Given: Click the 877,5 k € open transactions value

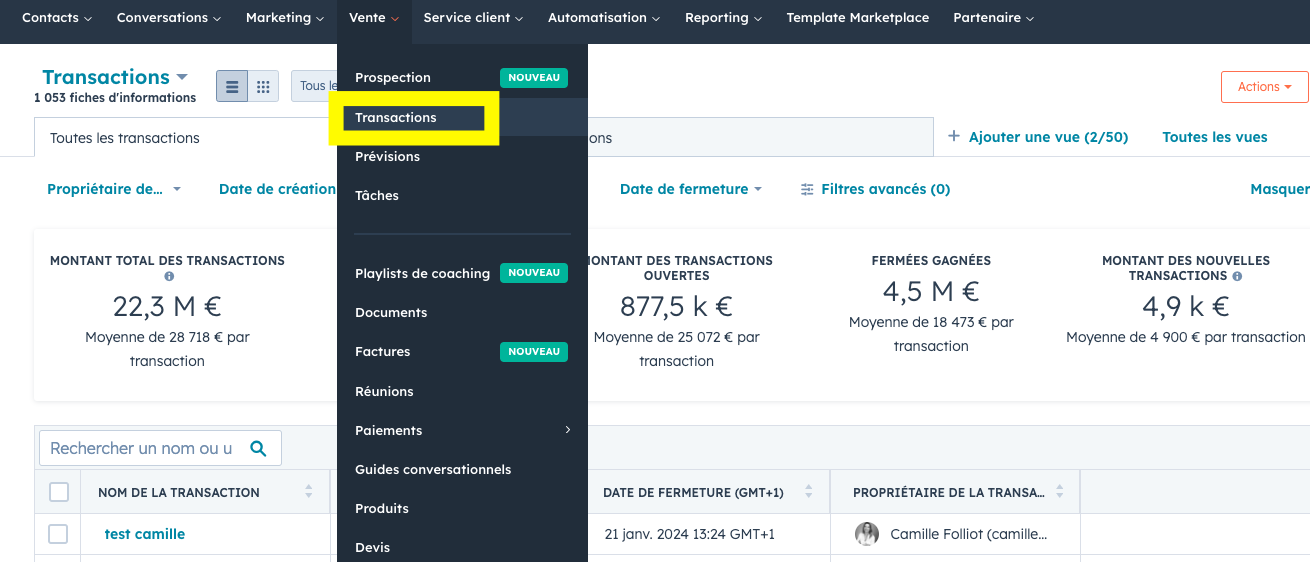Looking at the screenshot, I should point(676,306).
